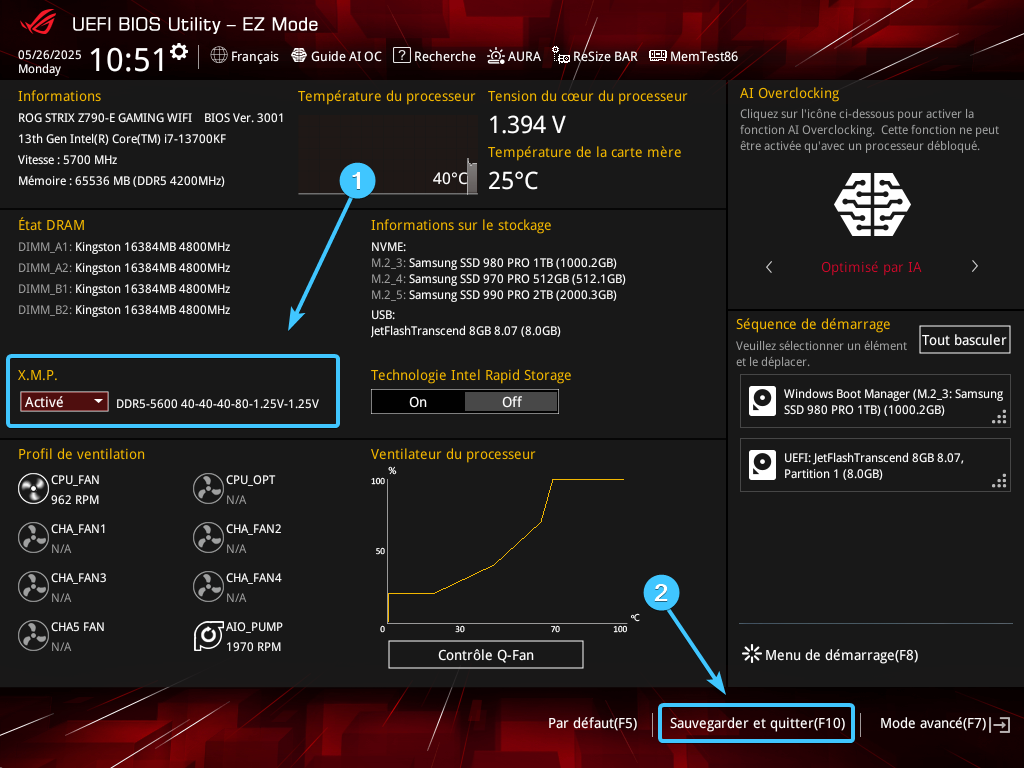Grab the Windows Boot Manager drag handle
Viewport: 1024px width, 768px height.
click(x=999, y=417)
